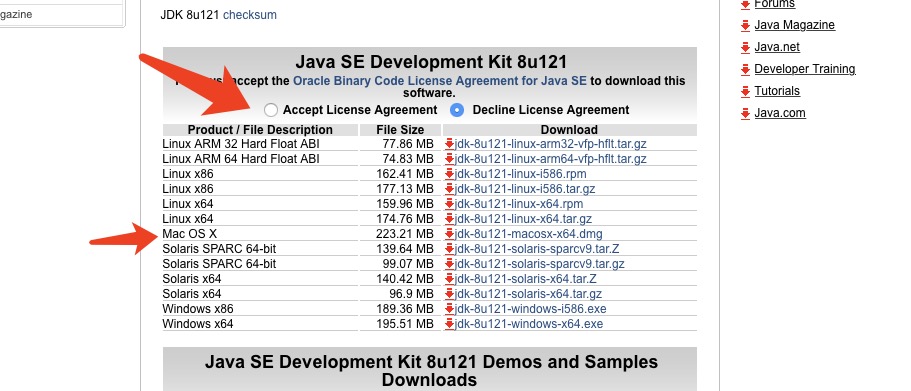Select Accept License Agreement radio button
Screen dimensions: 911x391
(x=271, y=110)
